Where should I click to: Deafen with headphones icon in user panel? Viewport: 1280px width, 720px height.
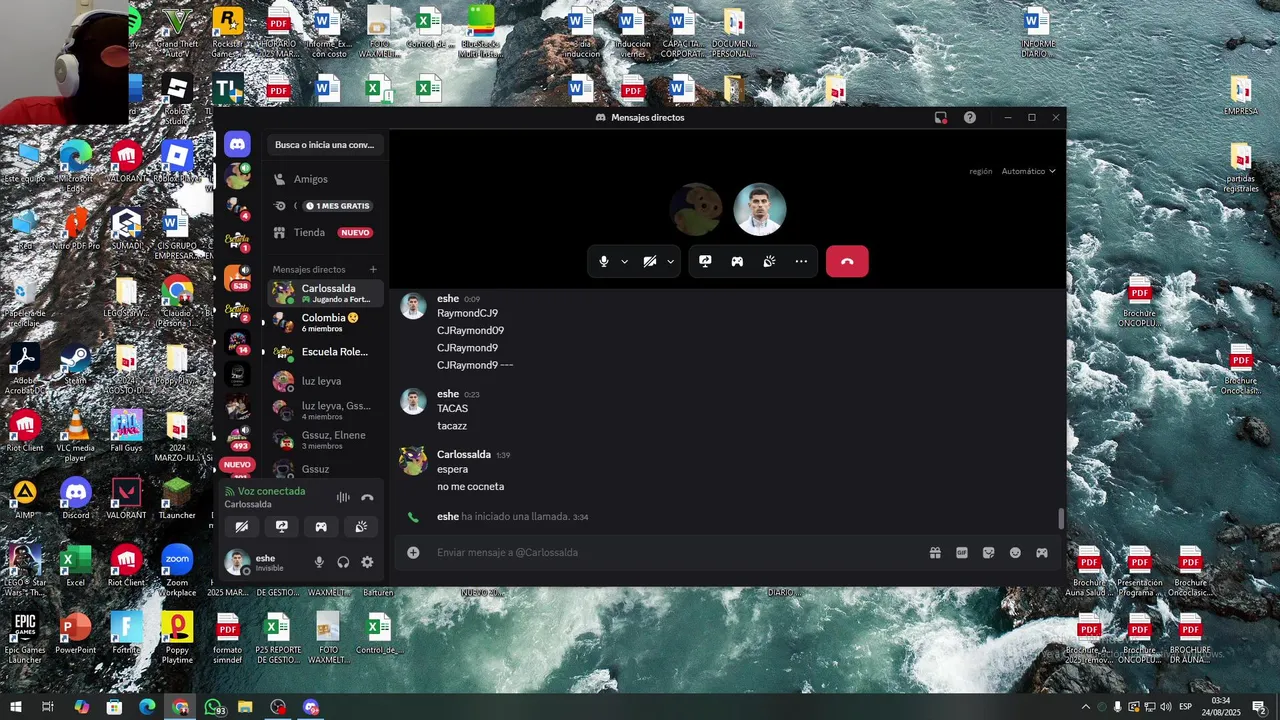point(343,562)
